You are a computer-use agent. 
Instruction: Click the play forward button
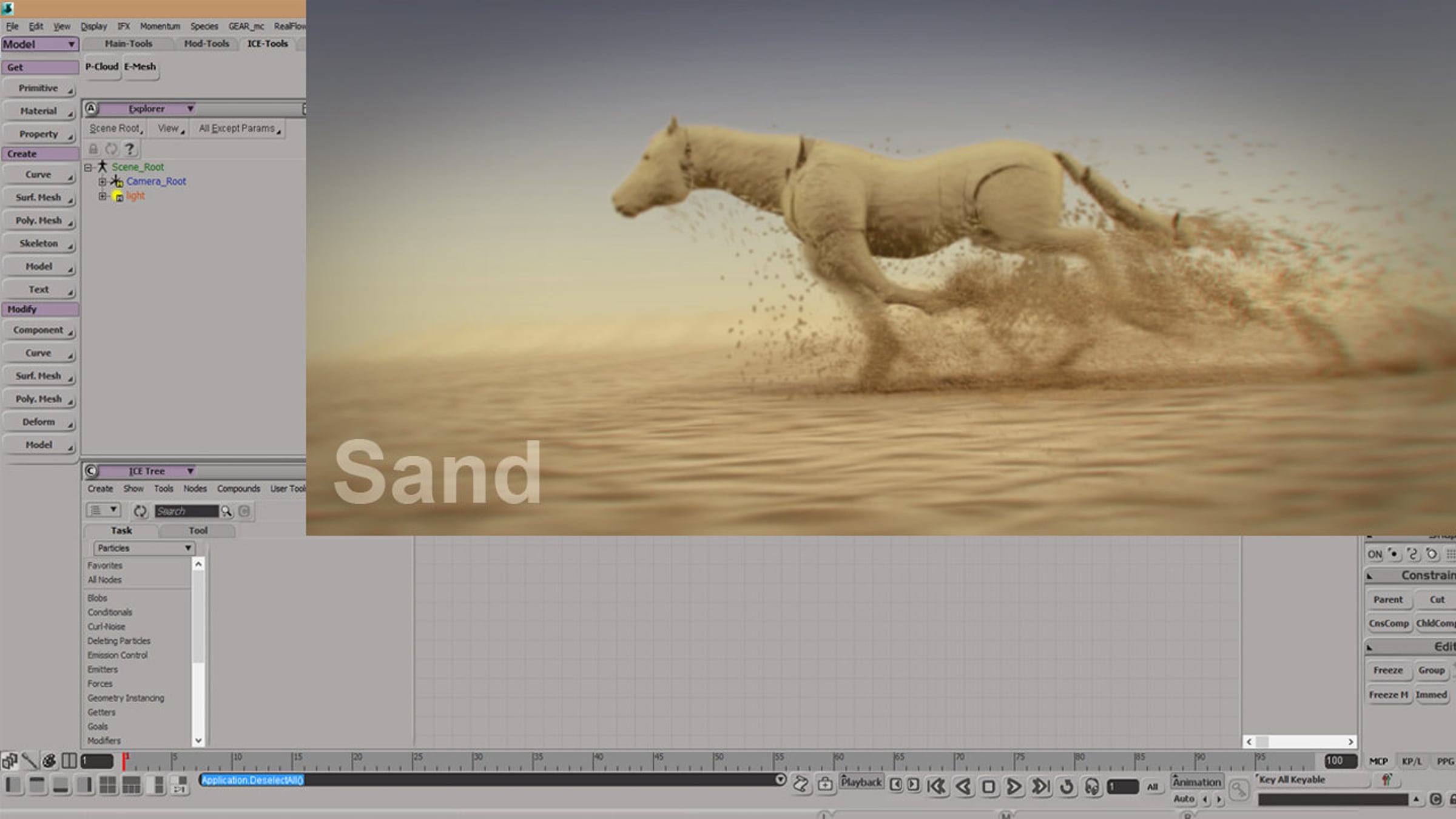[1013, 786]
